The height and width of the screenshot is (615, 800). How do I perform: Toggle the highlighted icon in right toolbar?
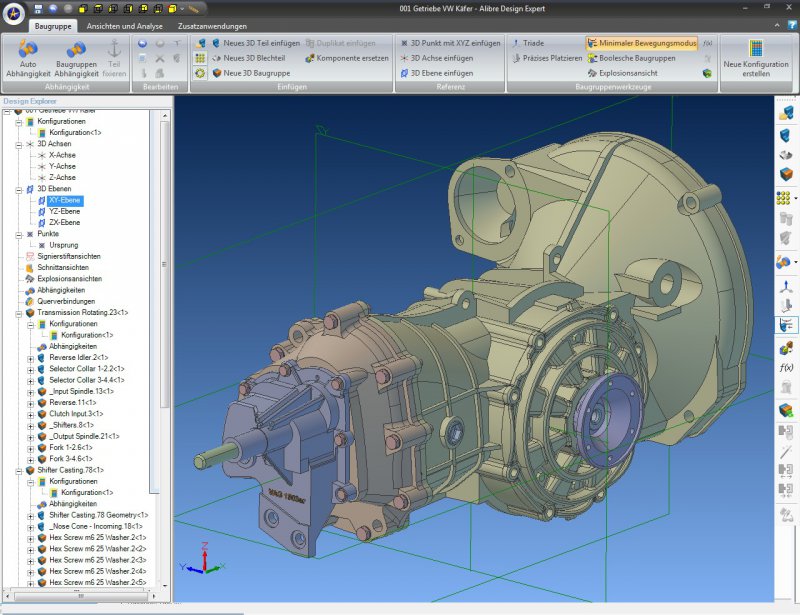(786, 325)
